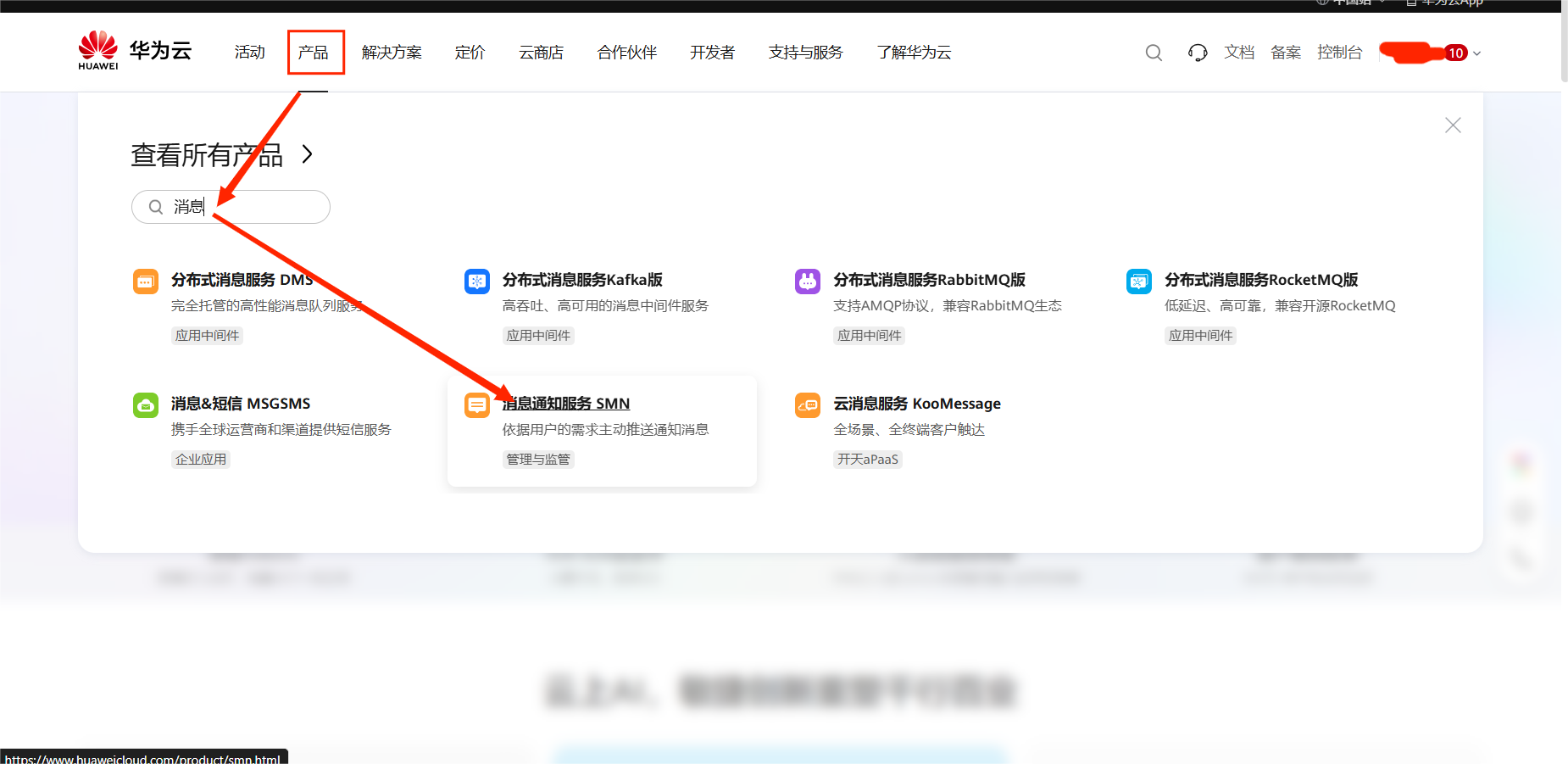Click the KooMessage orange product icon
This screenshot has height=764, width=1568.
tap(808, 404)
